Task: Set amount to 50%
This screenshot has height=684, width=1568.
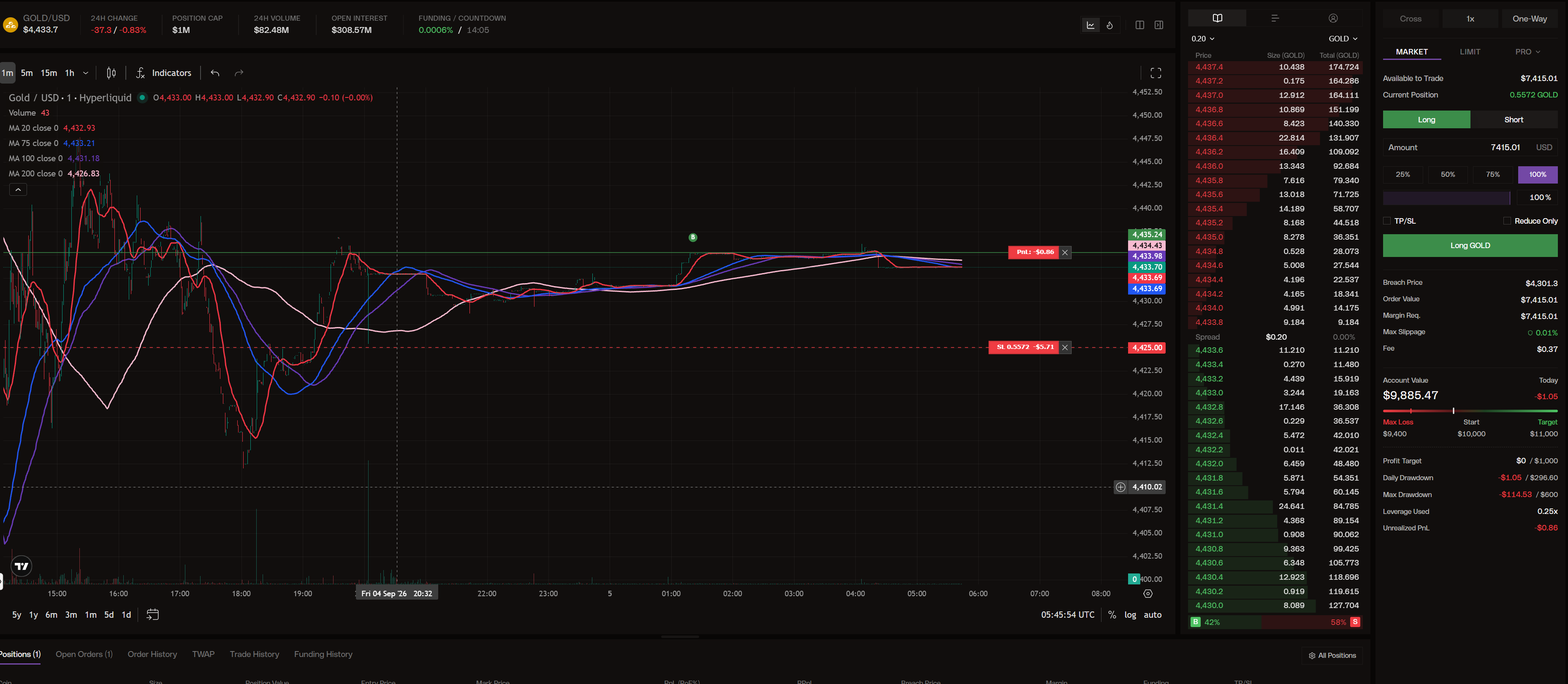Action: point(1448,175)
